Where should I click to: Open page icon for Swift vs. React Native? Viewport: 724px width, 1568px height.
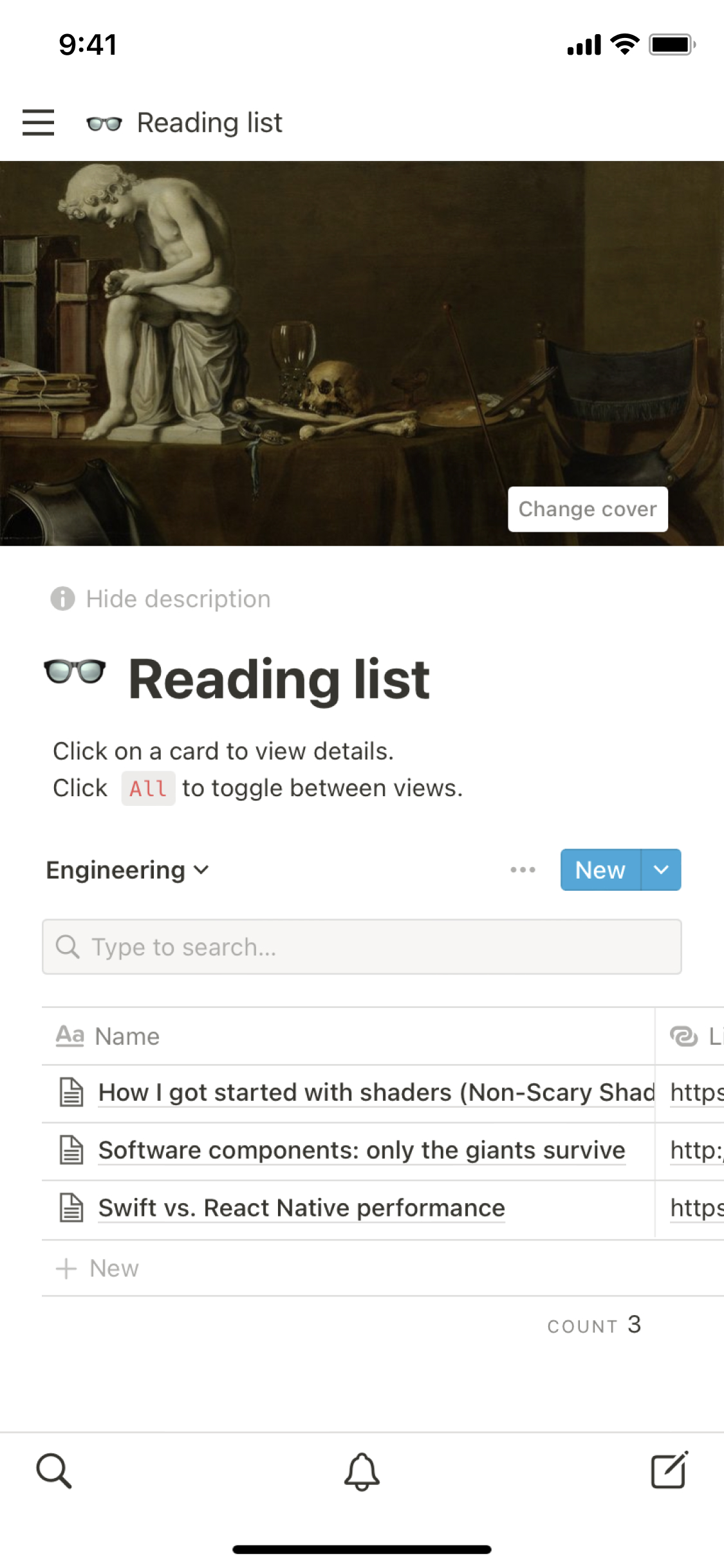click(x=71, y=1208)
